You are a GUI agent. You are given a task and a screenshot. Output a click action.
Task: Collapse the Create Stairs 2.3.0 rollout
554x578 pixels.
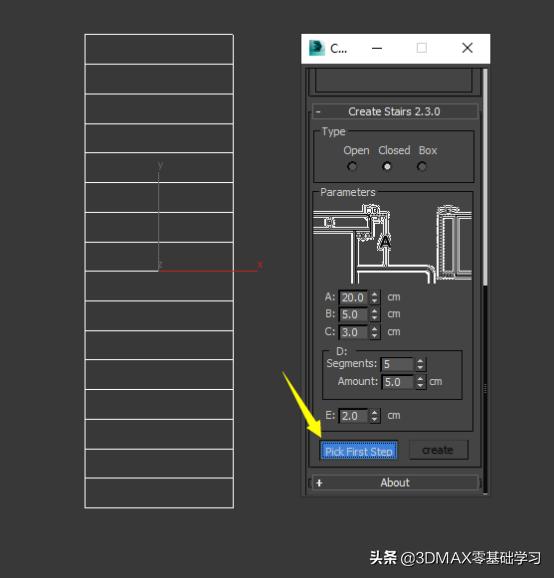click(x=395, y=111)
